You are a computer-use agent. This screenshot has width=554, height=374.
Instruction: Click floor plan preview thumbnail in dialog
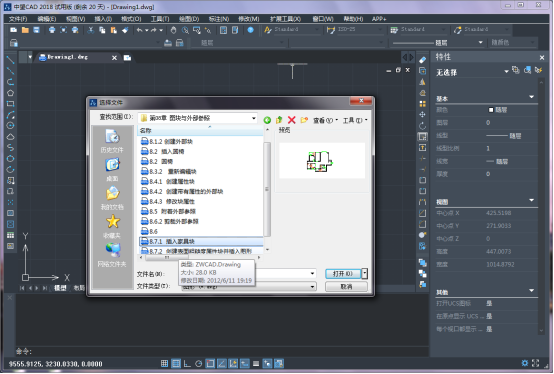(x=322, y=161)
